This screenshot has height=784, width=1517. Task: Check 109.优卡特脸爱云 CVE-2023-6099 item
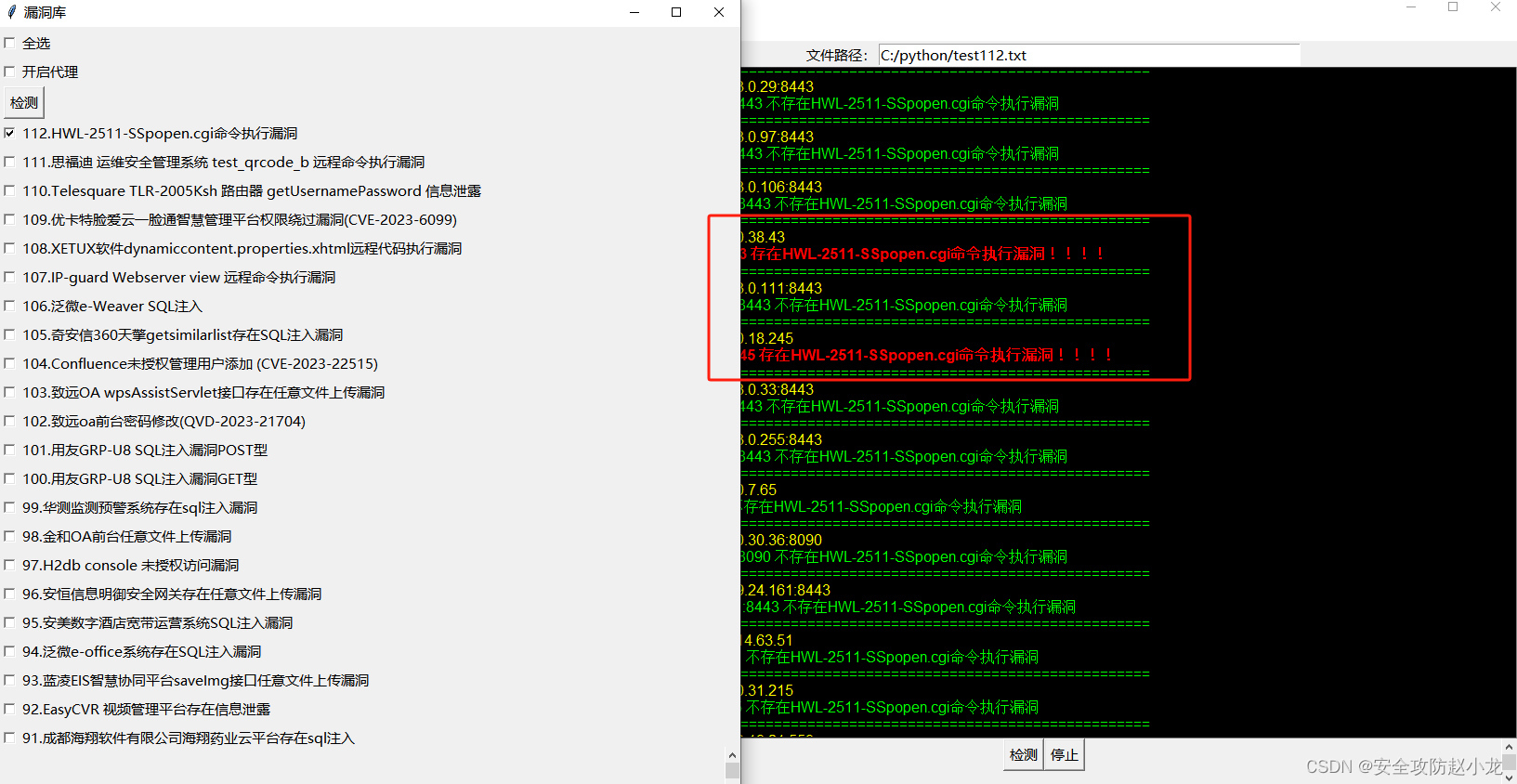(x=9, y=219)
